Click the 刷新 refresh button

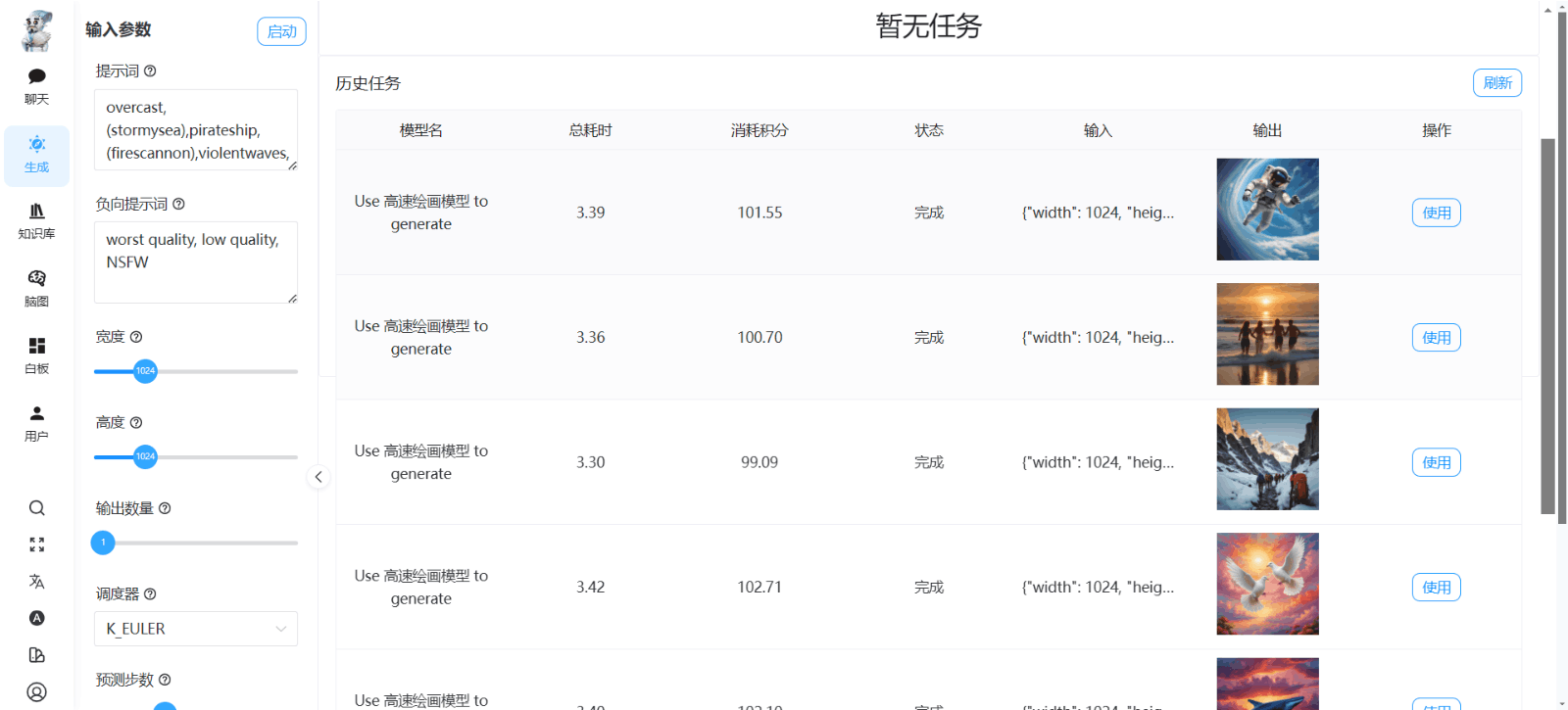pos(1496,83)
